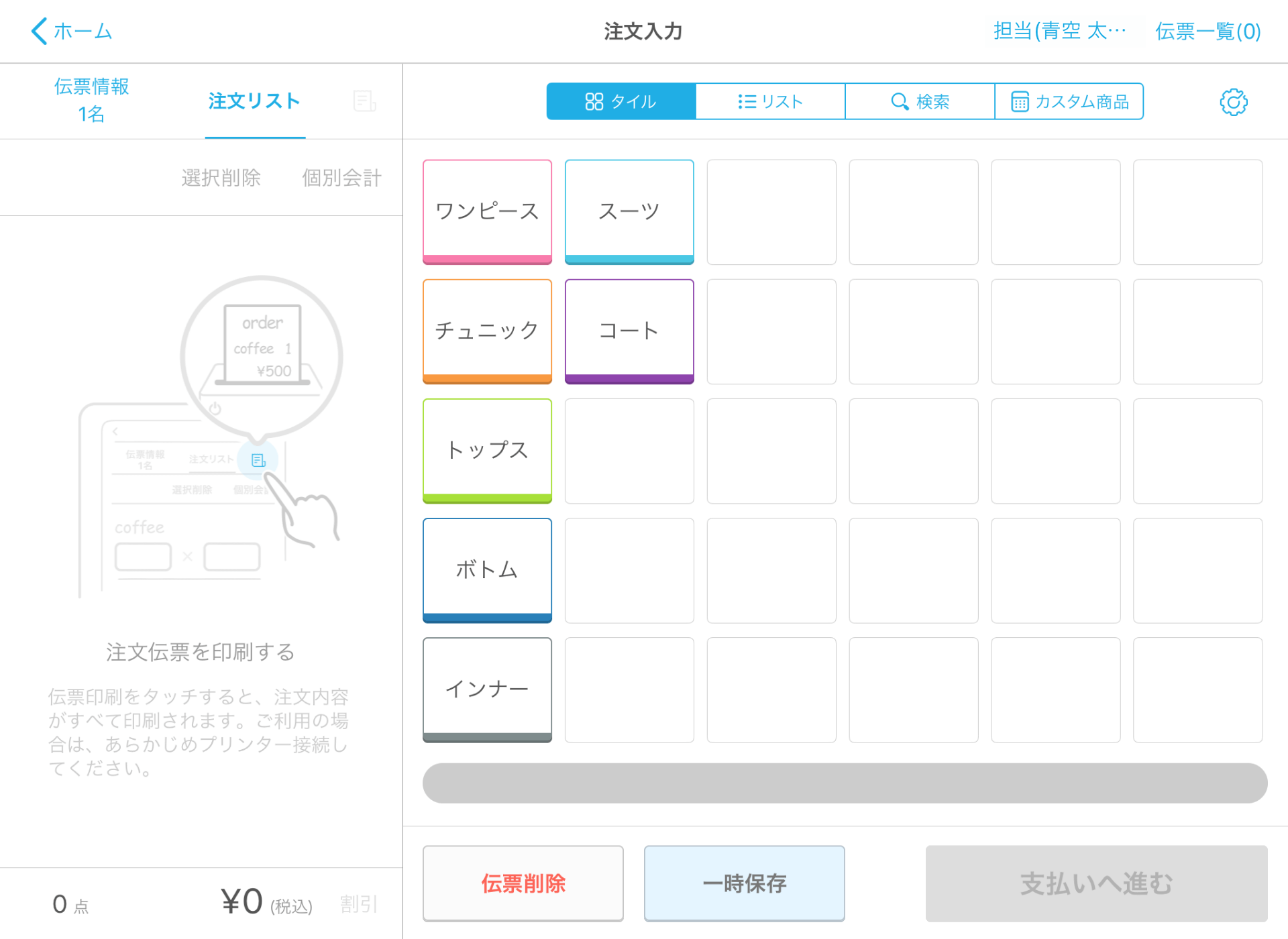
Task: Select the コート product tile
Action: pos(629,331)
